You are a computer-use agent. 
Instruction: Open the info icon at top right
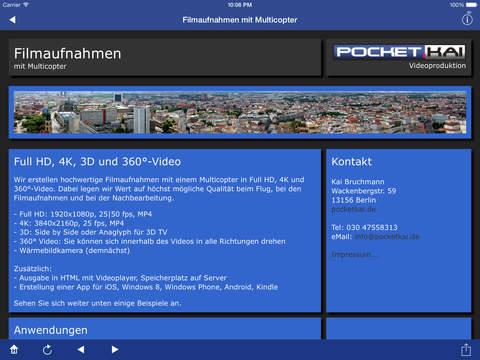coord(467,19)
